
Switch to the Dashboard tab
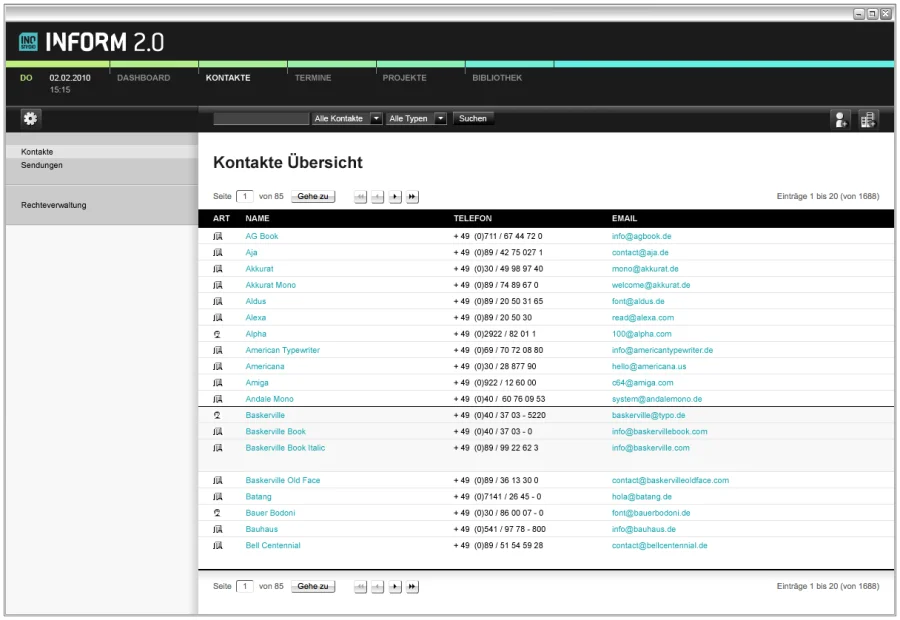point(143,78)
